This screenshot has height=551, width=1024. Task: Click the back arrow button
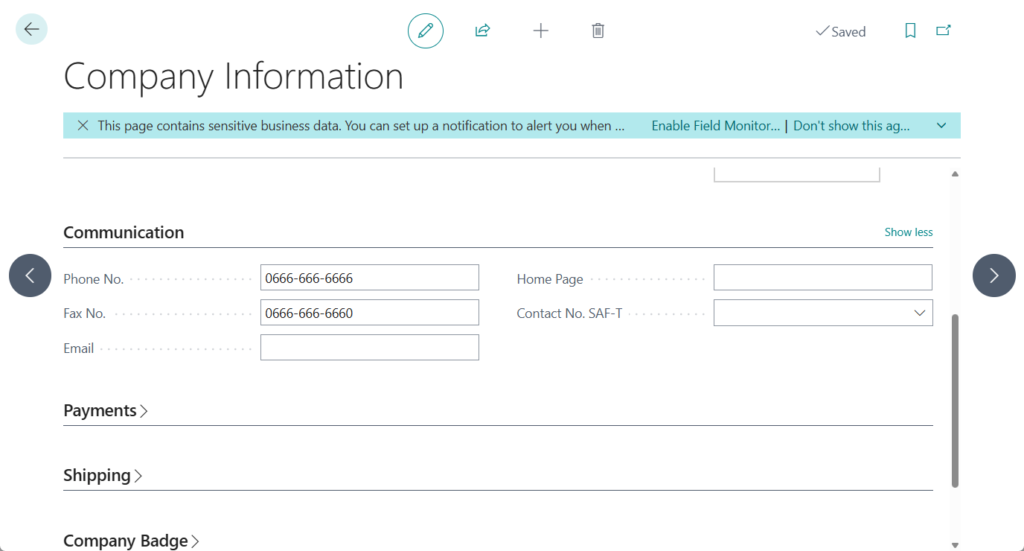click(31, 30)
